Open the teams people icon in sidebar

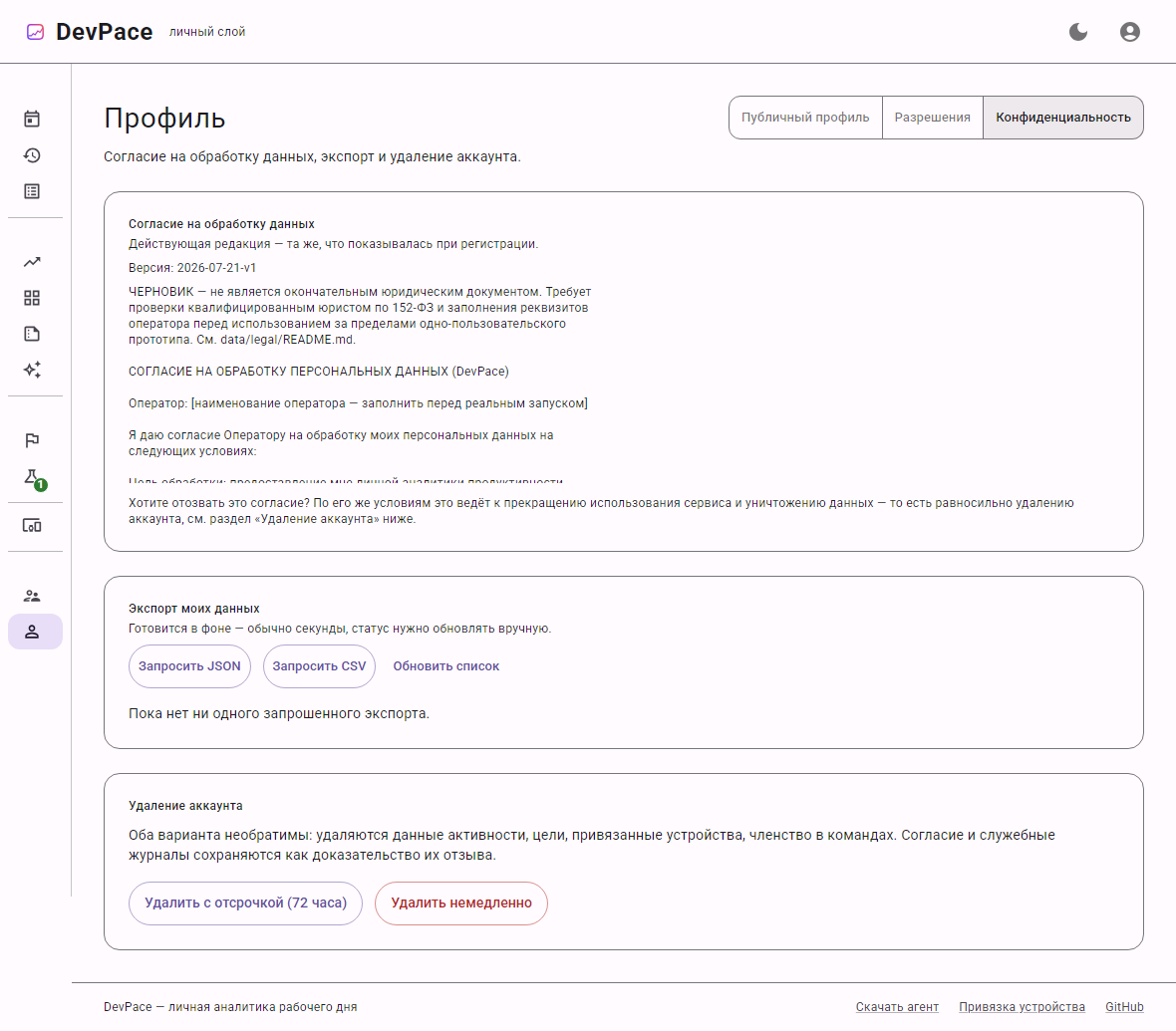coord(32,596)
